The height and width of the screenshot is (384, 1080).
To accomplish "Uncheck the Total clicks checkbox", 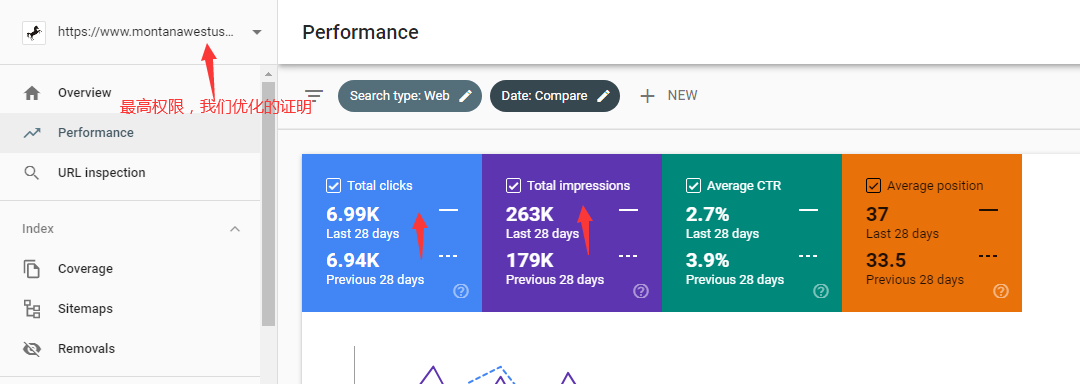I will pos(333,185).
